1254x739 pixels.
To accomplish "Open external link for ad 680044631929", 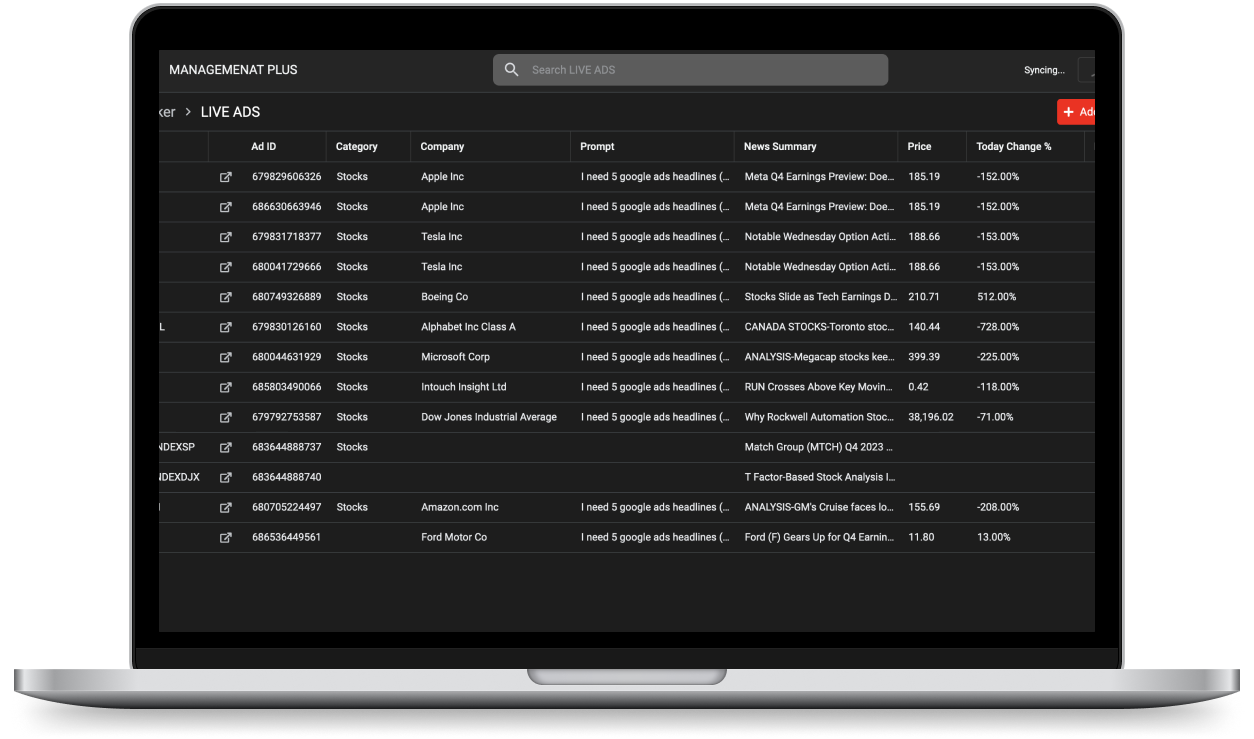I will tap(226, 357).
